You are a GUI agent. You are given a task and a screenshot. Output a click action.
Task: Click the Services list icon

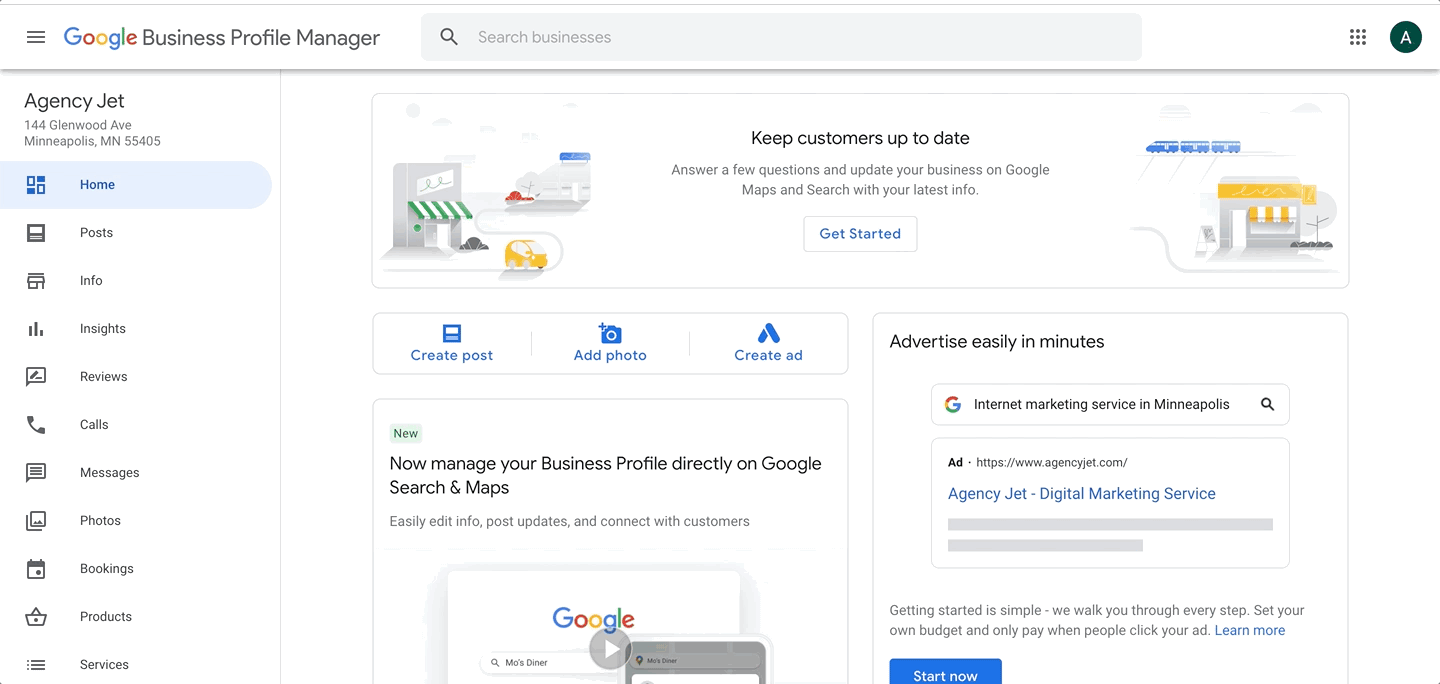coord(36,665)
